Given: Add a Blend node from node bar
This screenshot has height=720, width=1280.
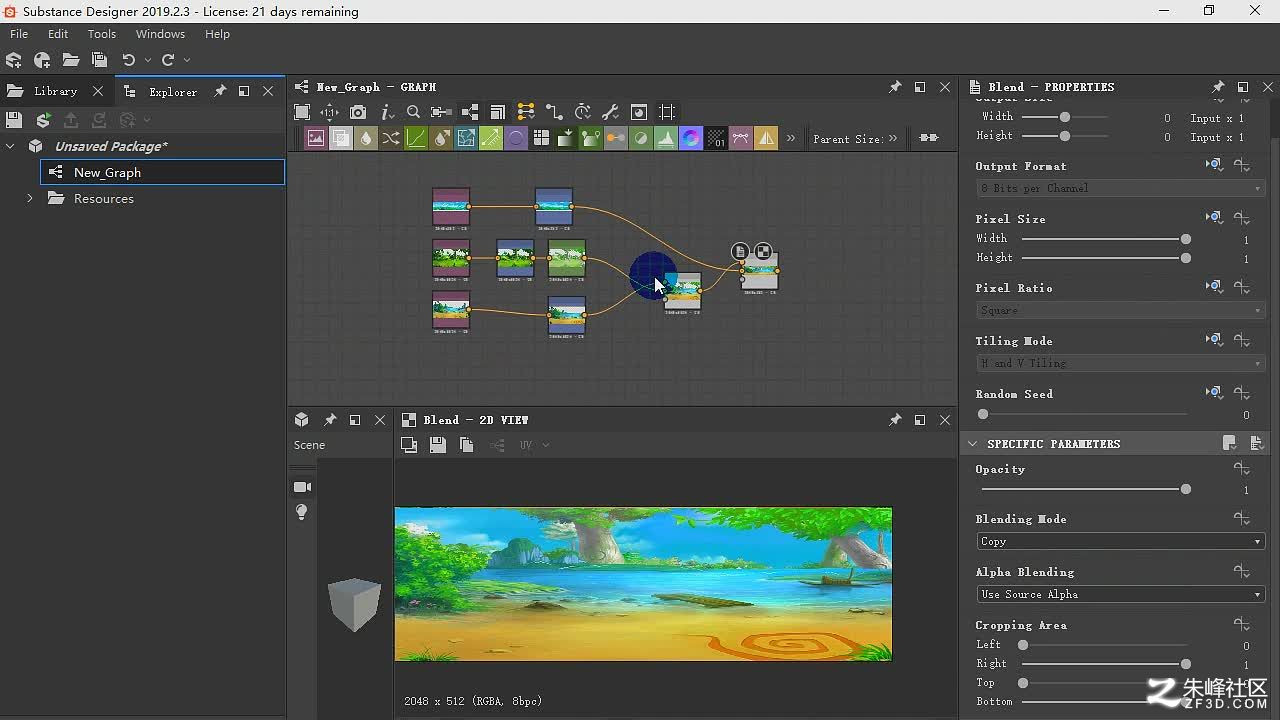Looking at the screenshot, I should pyautogui.click(x=341, y=138).
